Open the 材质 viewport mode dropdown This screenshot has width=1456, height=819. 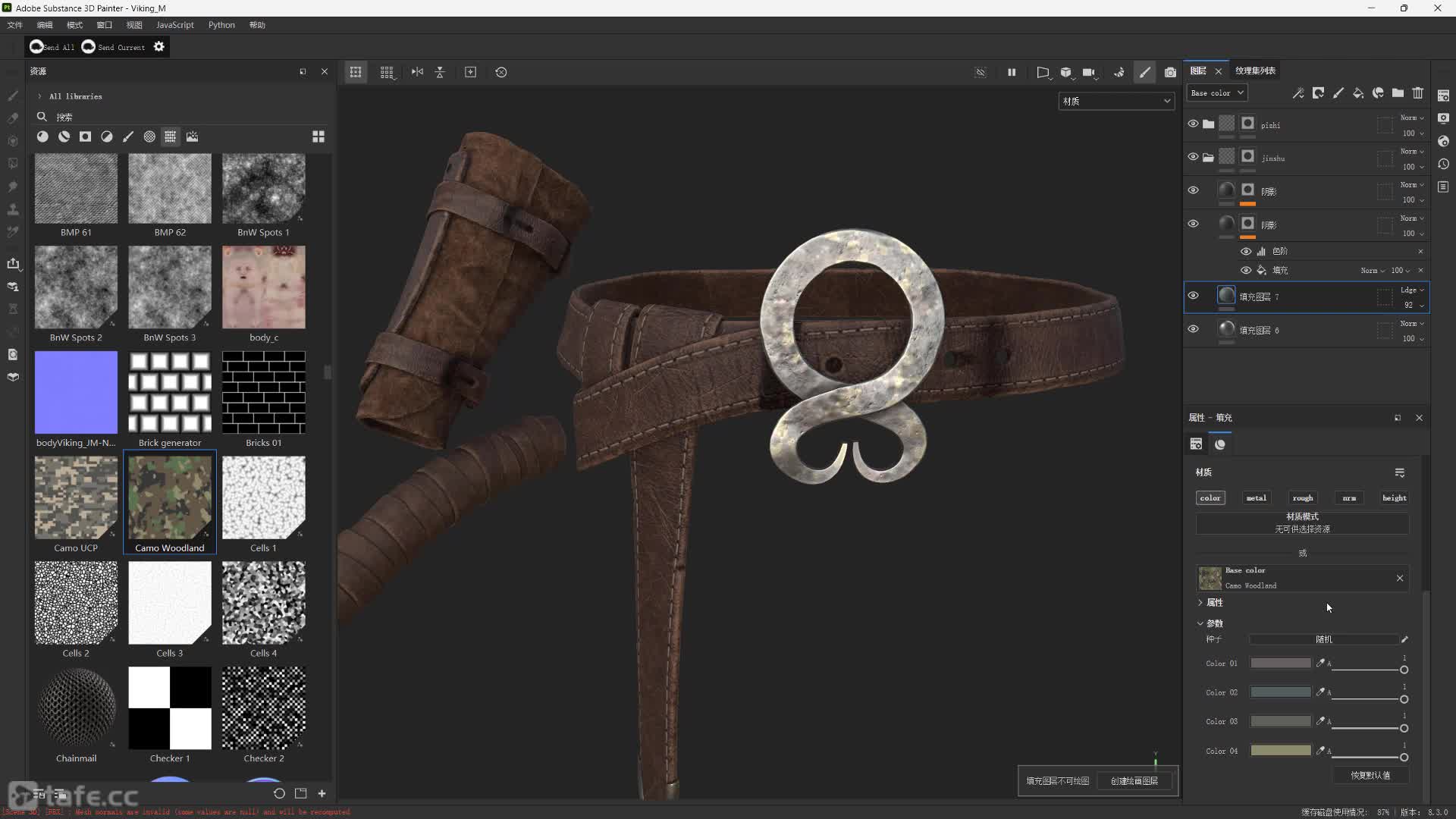[1116, 101]
